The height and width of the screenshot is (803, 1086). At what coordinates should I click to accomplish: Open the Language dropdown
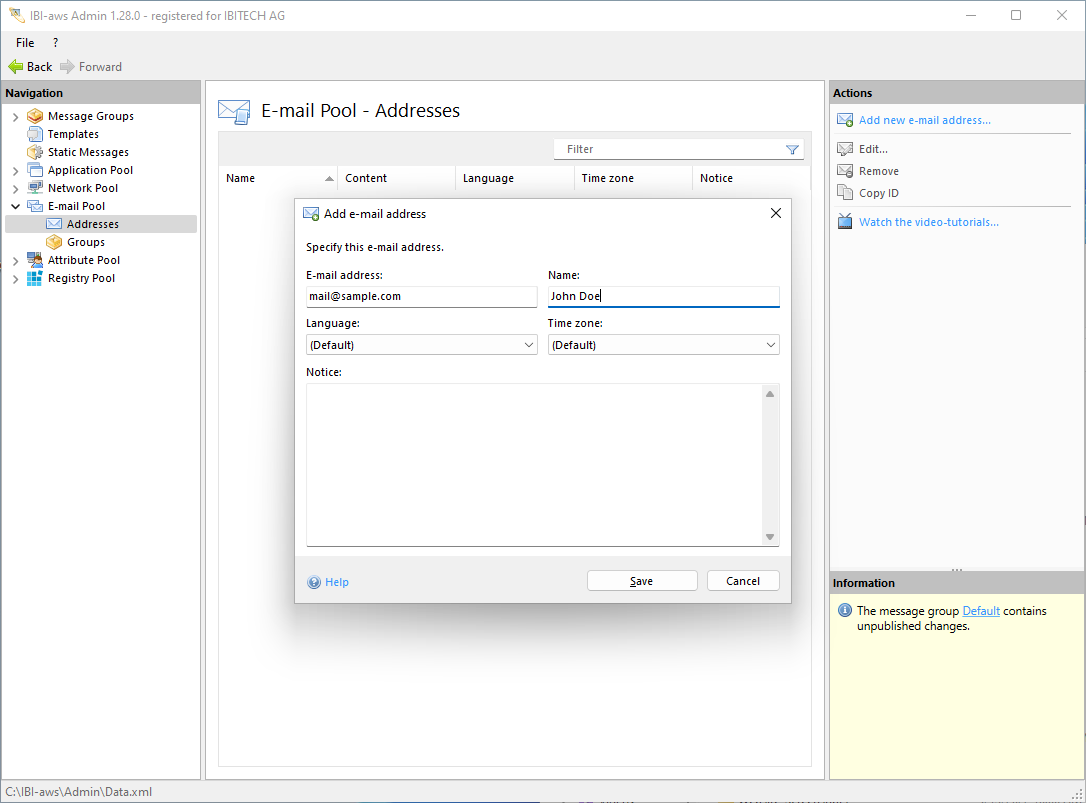coord(421,345)
